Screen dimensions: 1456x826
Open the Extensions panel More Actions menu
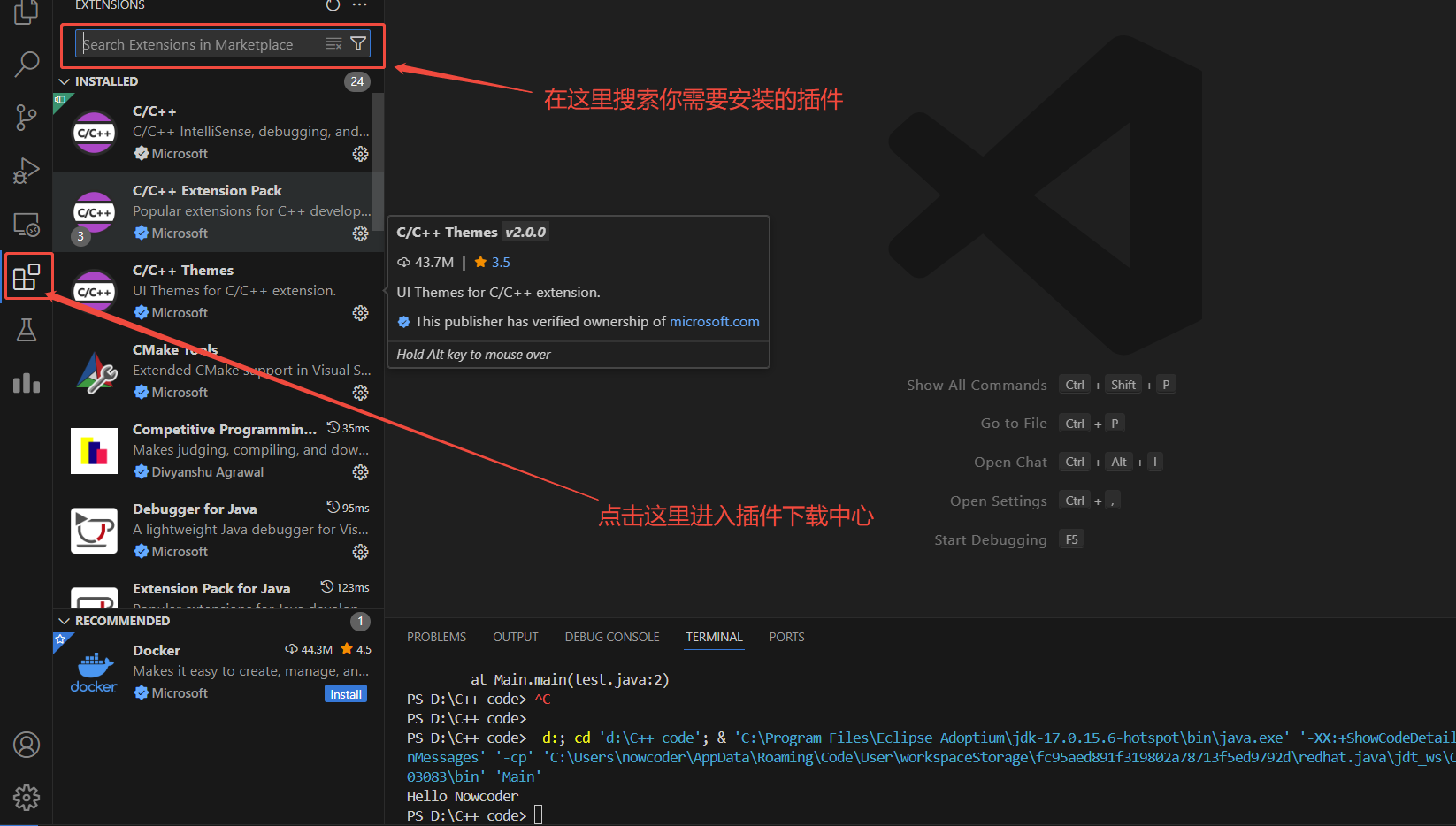pos(359,5)
